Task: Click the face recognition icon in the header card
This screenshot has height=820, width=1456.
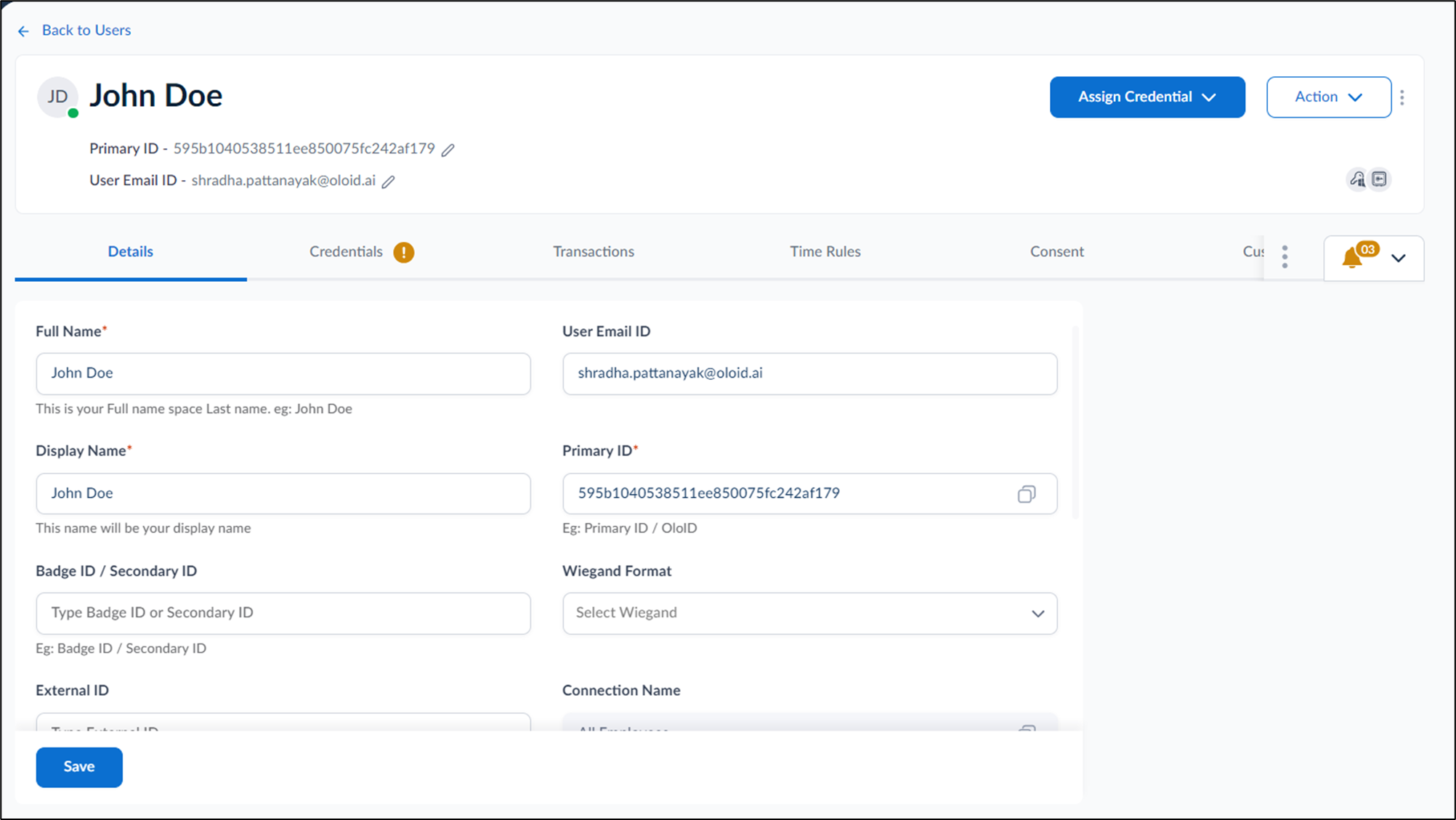Action: [1357, 179]
